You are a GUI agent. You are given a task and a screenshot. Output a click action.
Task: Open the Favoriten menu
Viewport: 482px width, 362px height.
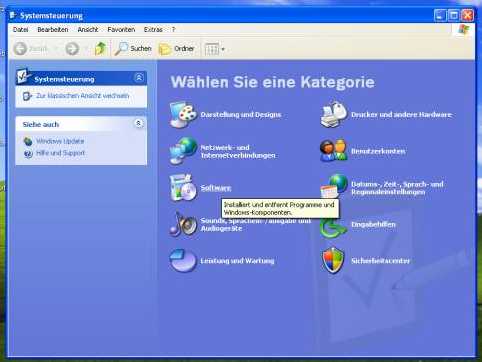121,30
